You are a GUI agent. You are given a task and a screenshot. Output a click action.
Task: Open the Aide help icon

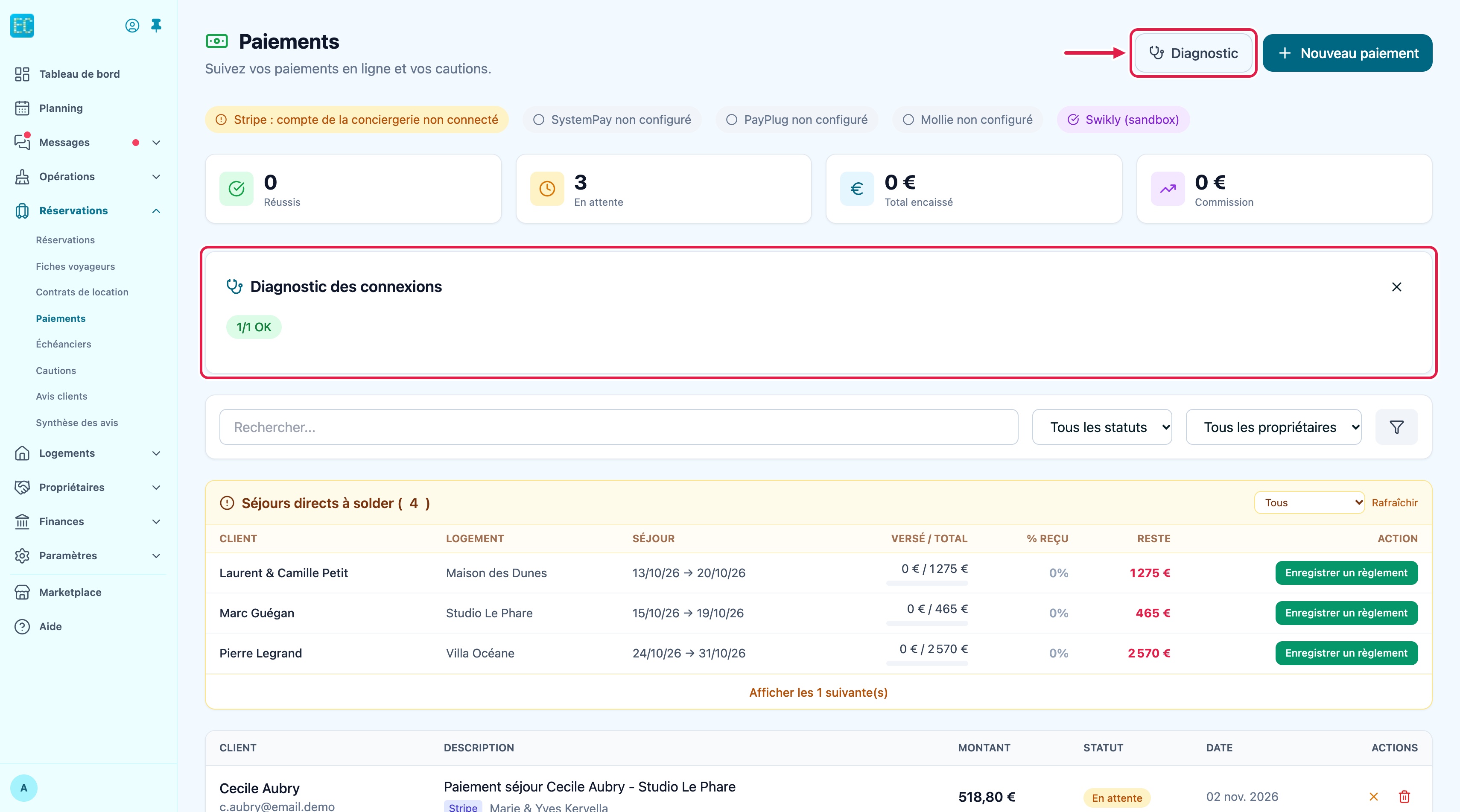(22, 627)
